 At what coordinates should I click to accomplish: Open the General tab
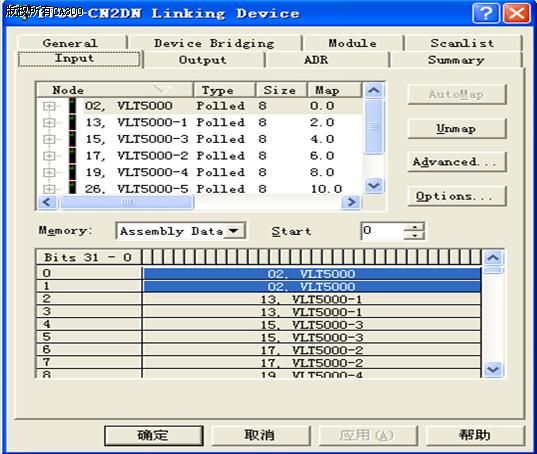click(71, 43)
